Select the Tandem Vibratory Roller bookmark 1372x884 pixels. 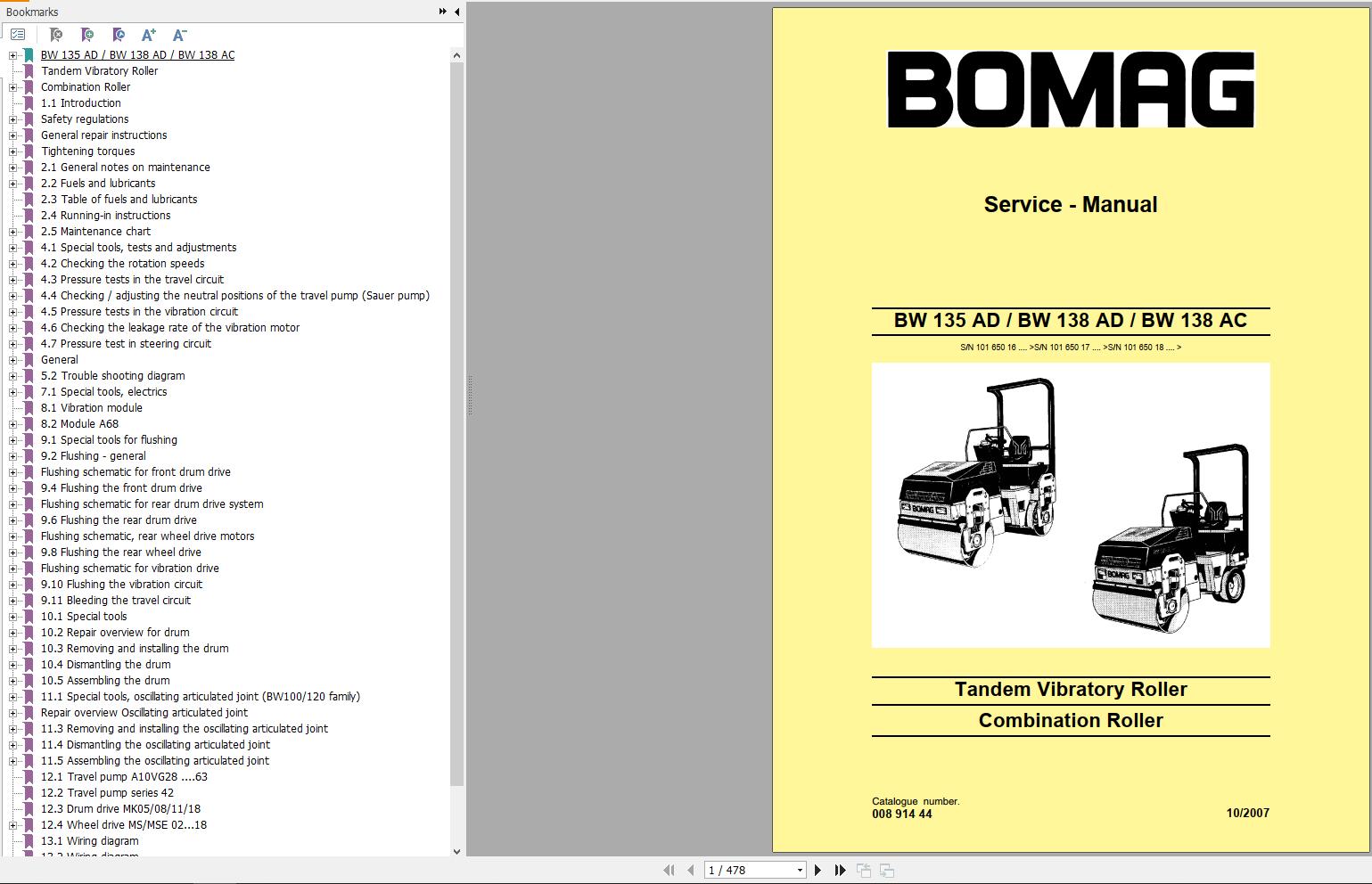[x=99, y=71]
